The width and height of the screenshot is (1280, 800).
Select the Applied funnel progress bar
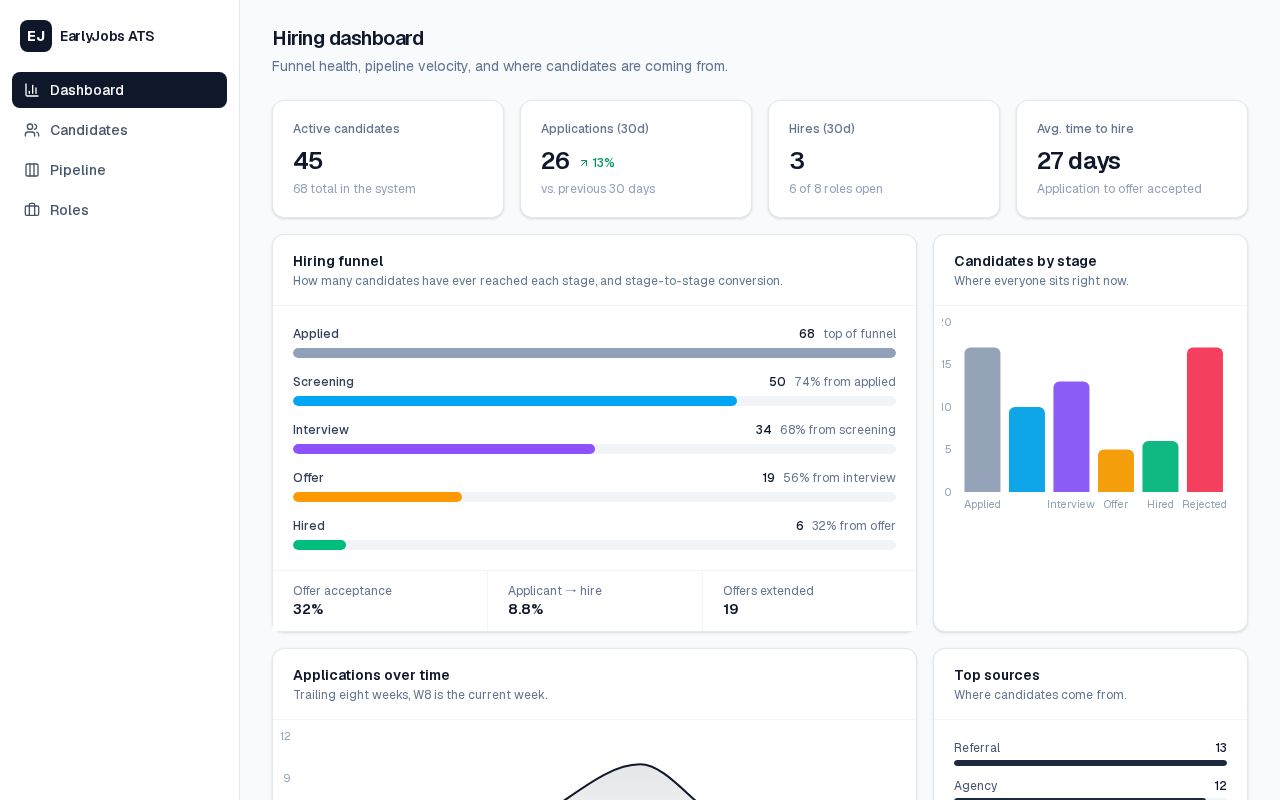pyautogui.click(x=594, y=353)
